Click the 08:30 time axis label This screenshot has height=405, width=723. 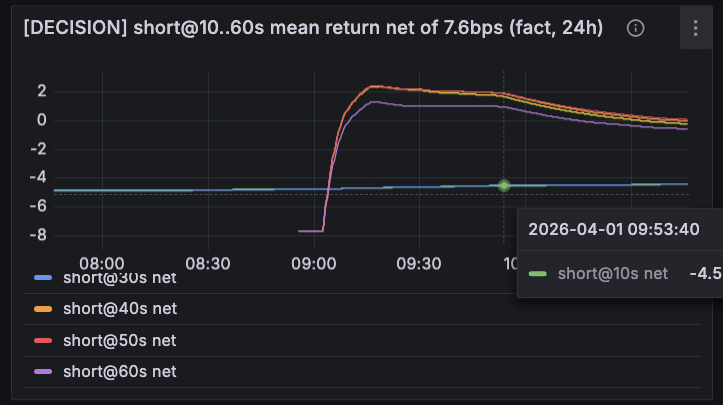tap(207, 264)
